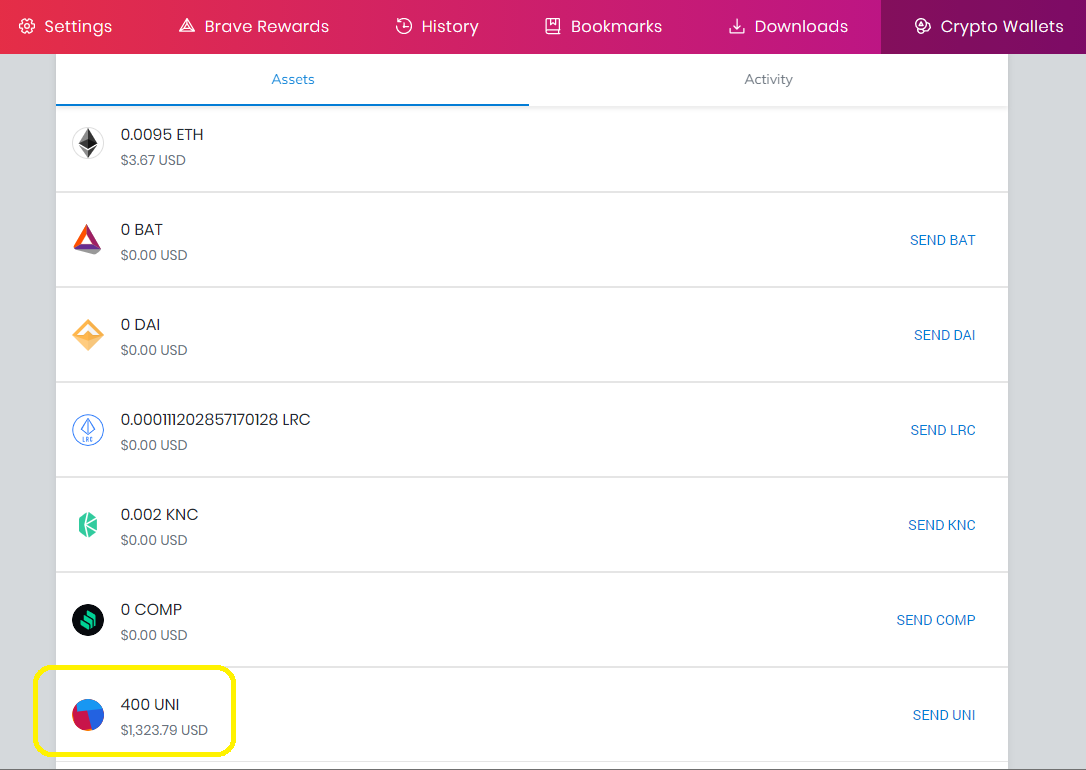Click the Crypto Wallets icon

(x=923, y=26)
